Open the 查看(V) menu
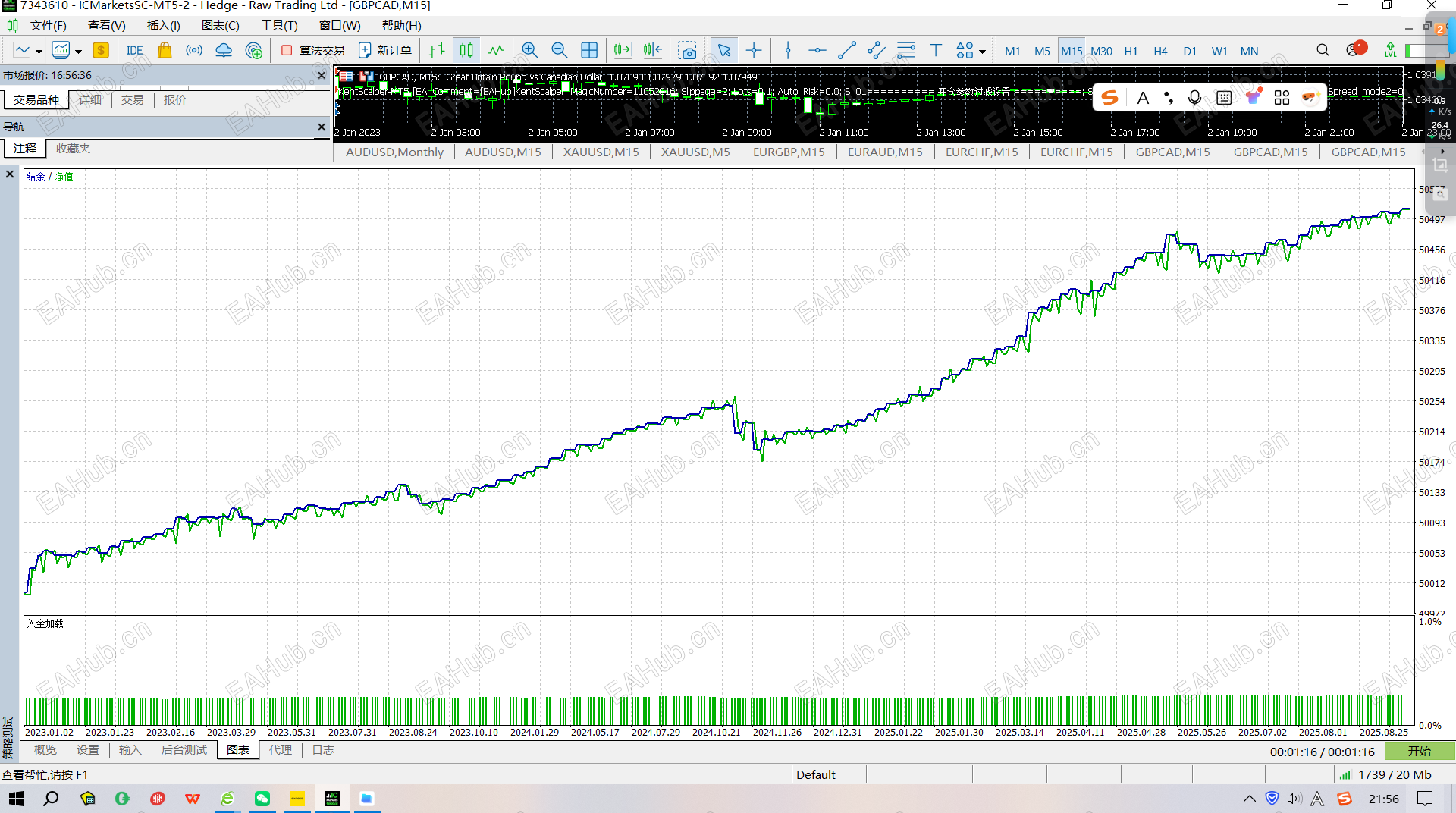Image resolution: width=1456 pixels, height=813 pixels. coord(107,26)
